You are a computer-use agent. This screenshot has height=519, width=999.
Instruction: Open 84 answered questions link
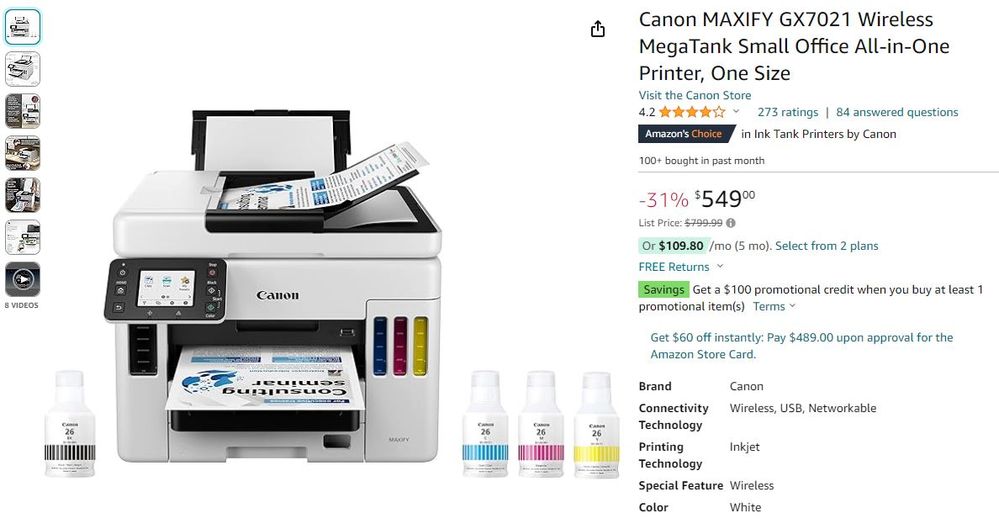(x=897, y=112)
